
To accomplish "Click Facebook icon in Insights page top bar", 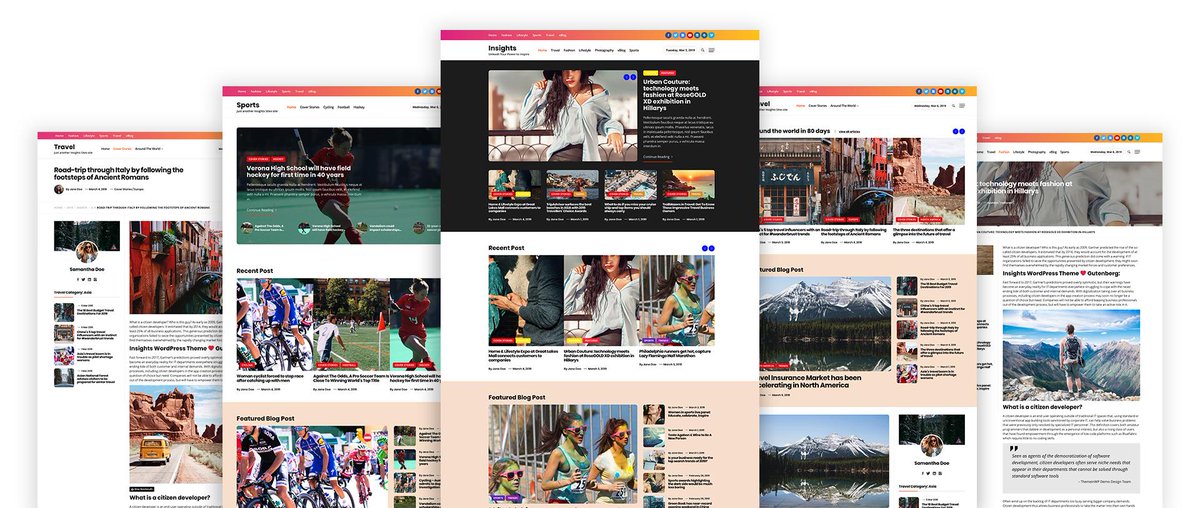I will tap(668, 35).
